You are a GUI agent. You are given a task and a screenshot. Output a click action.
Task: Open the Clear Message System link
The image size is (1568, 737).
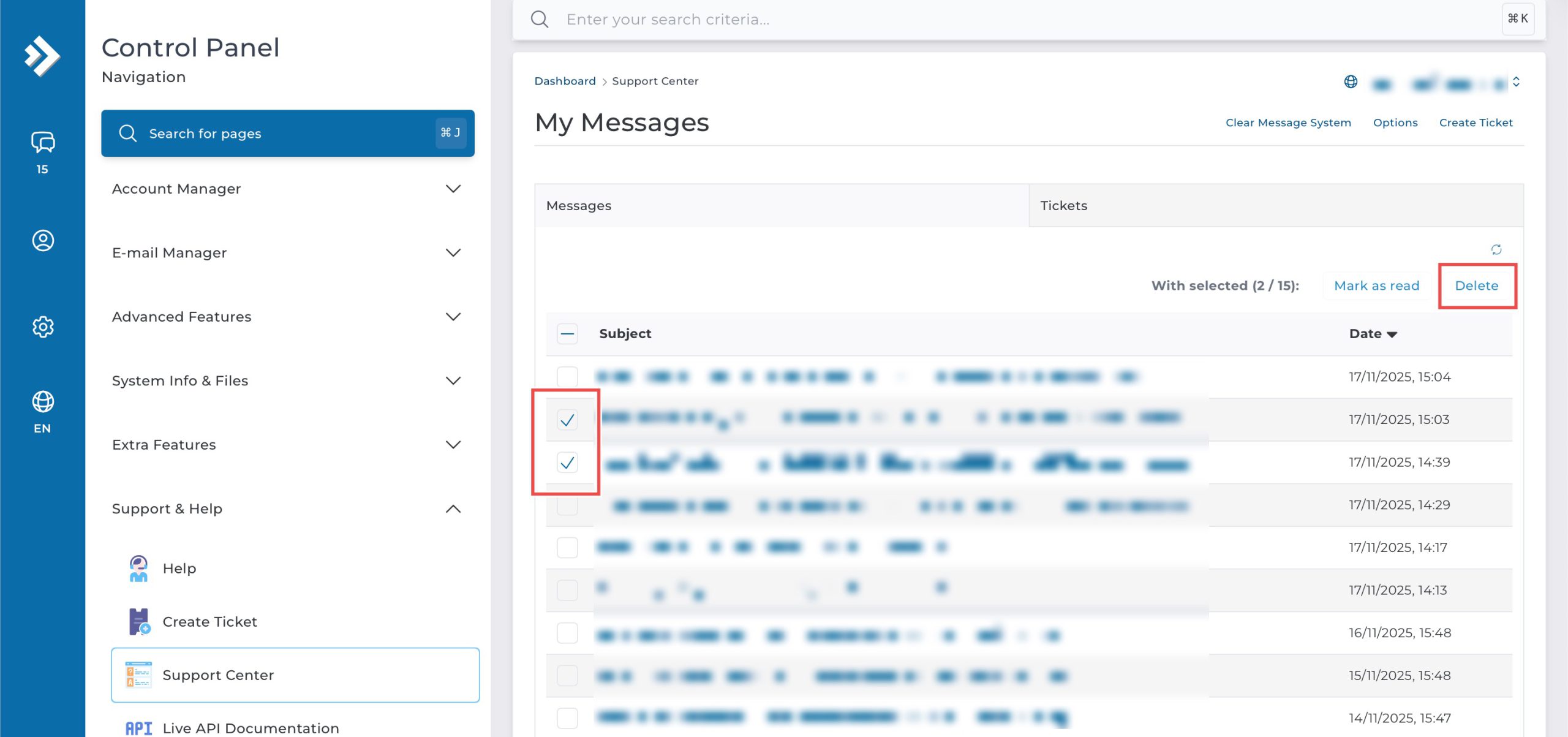pyautogui.click(x=1287, y=123)
